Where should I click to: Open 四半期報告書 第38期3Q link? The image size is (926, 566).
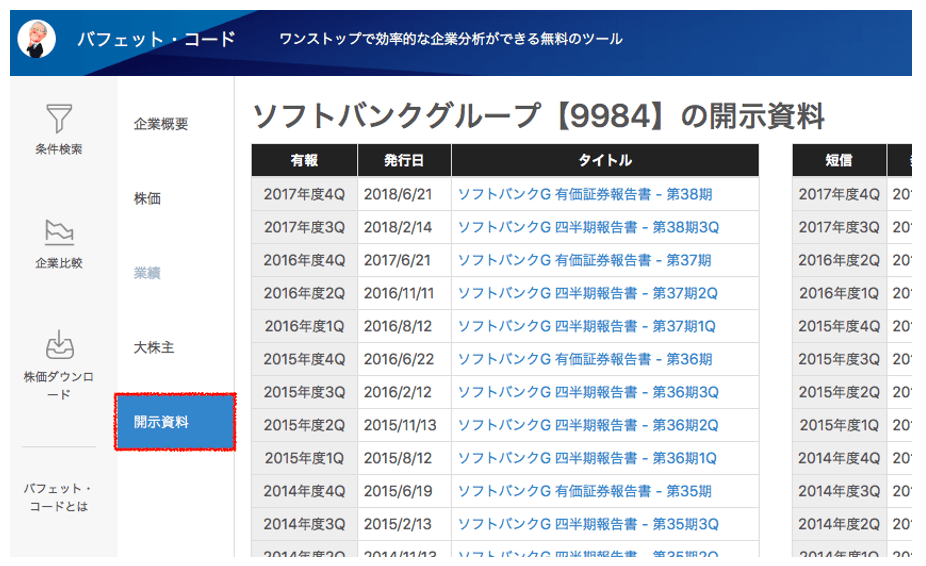(x=588, y=227)
